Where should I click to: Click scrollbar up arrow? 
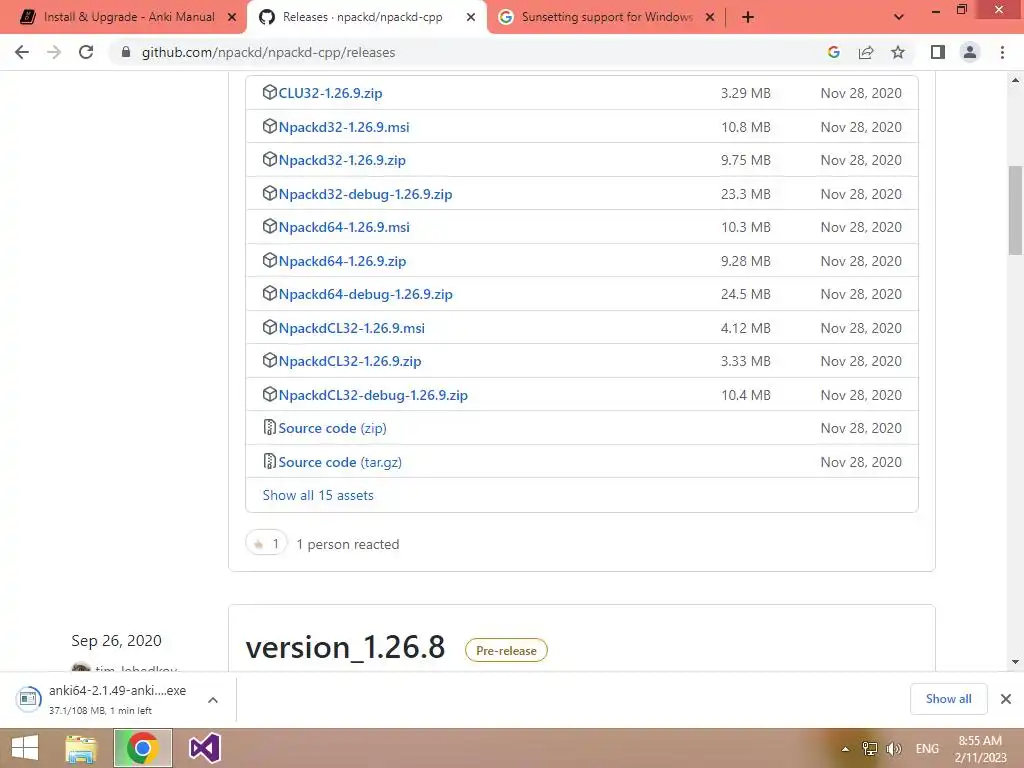[1015, 80]
